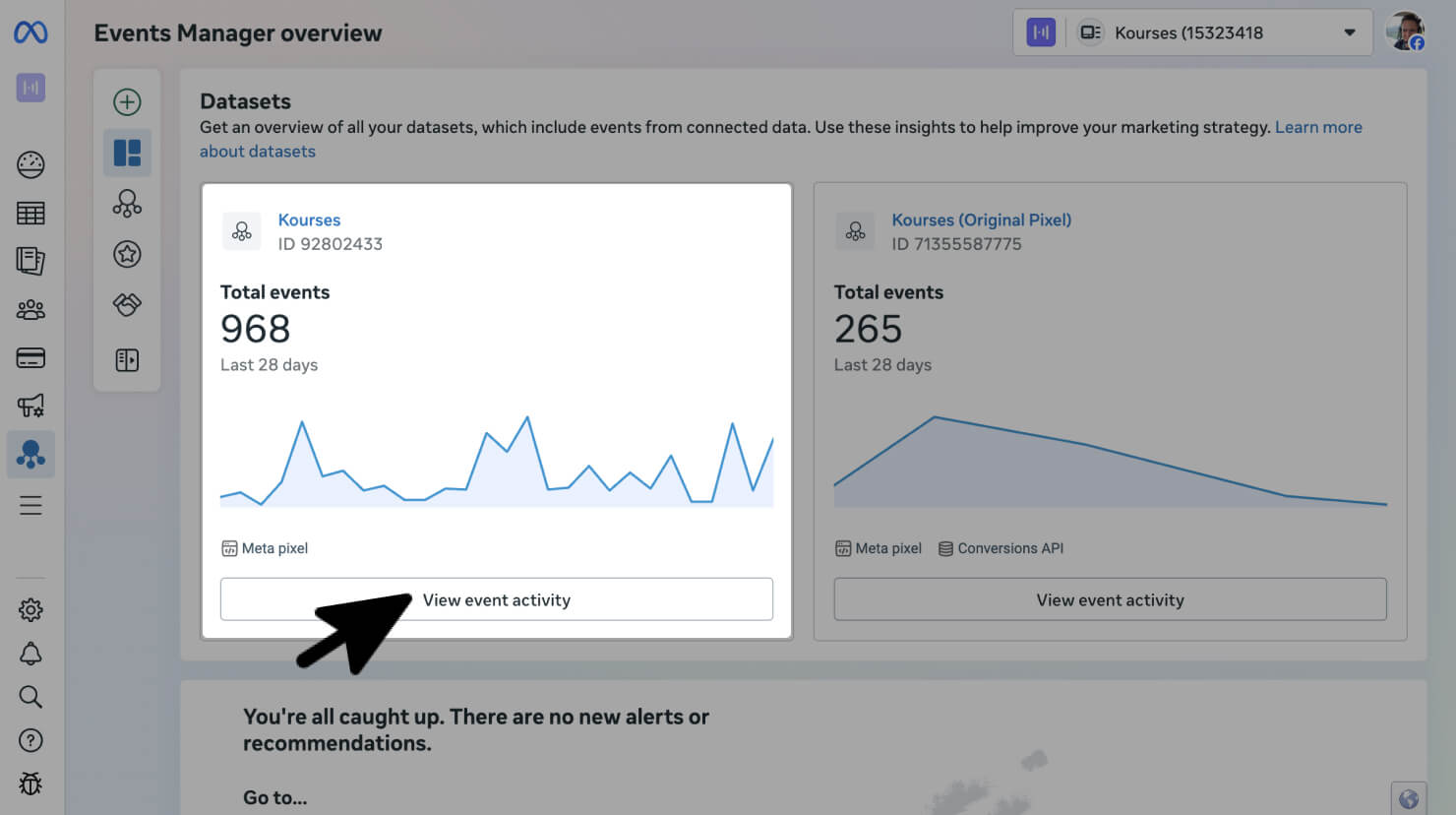1456x815 pixels.
Task: Click the green plus to connect data
Action: tap(127, 100)
